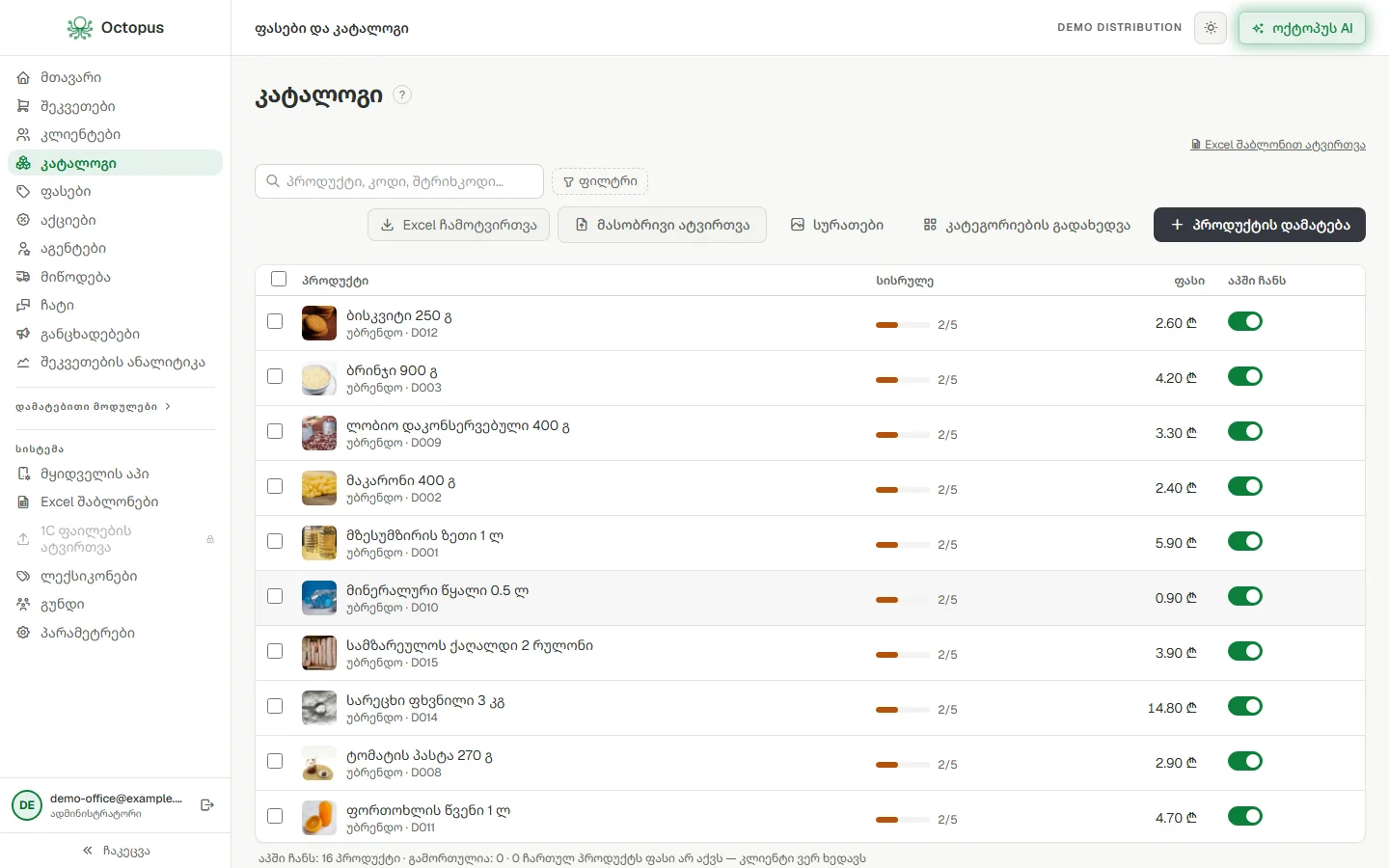Launch the ოქტოპუს AI button

pyautogui.click(x=1302, y=28)
